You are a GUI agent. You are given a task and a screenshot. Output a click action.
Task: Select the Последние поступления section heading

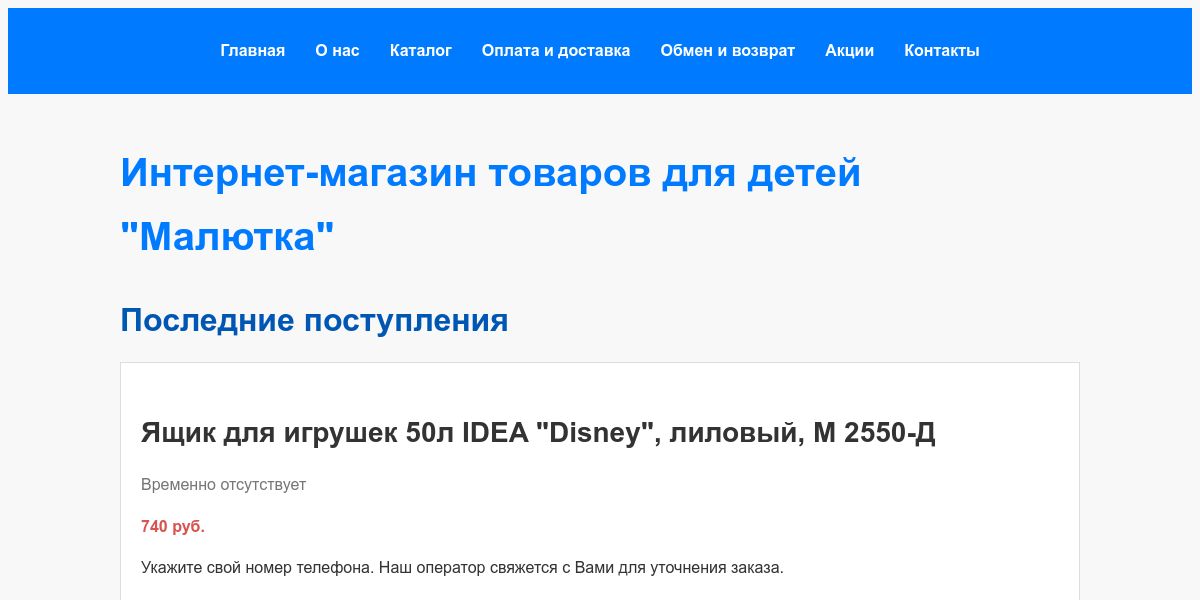pos(314,320)
